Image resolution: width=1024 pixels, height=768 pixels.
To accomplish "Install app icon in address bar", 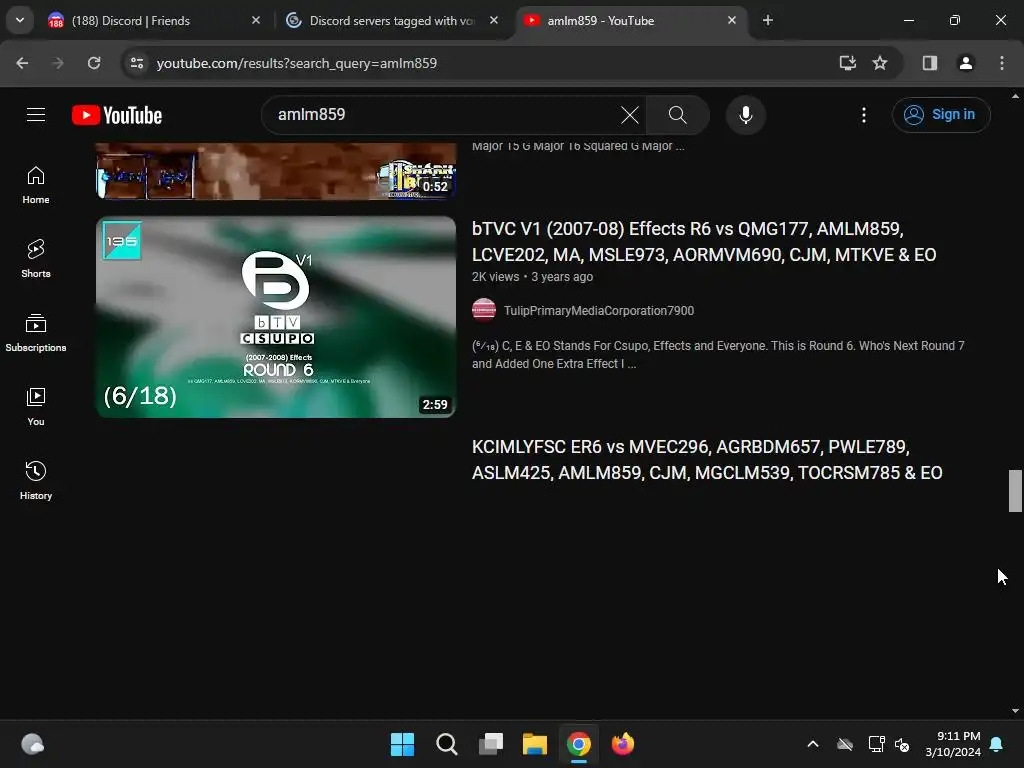I will [847, 63].
